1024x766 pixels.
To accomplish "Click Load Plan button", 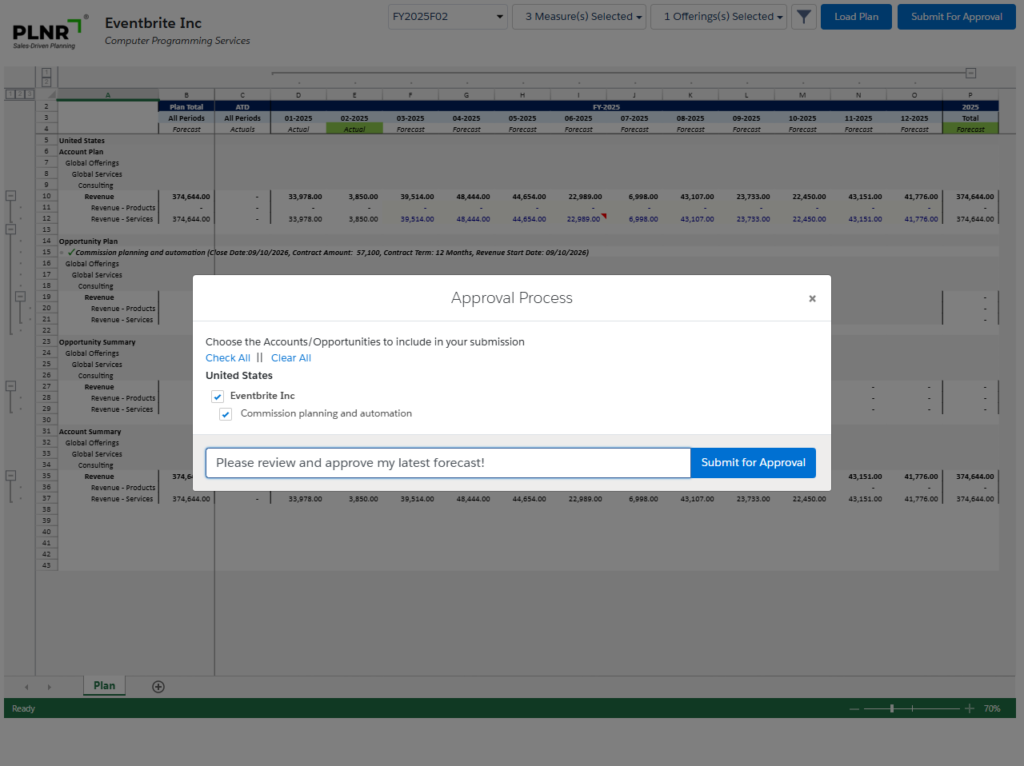I will (x=856, y=17).
